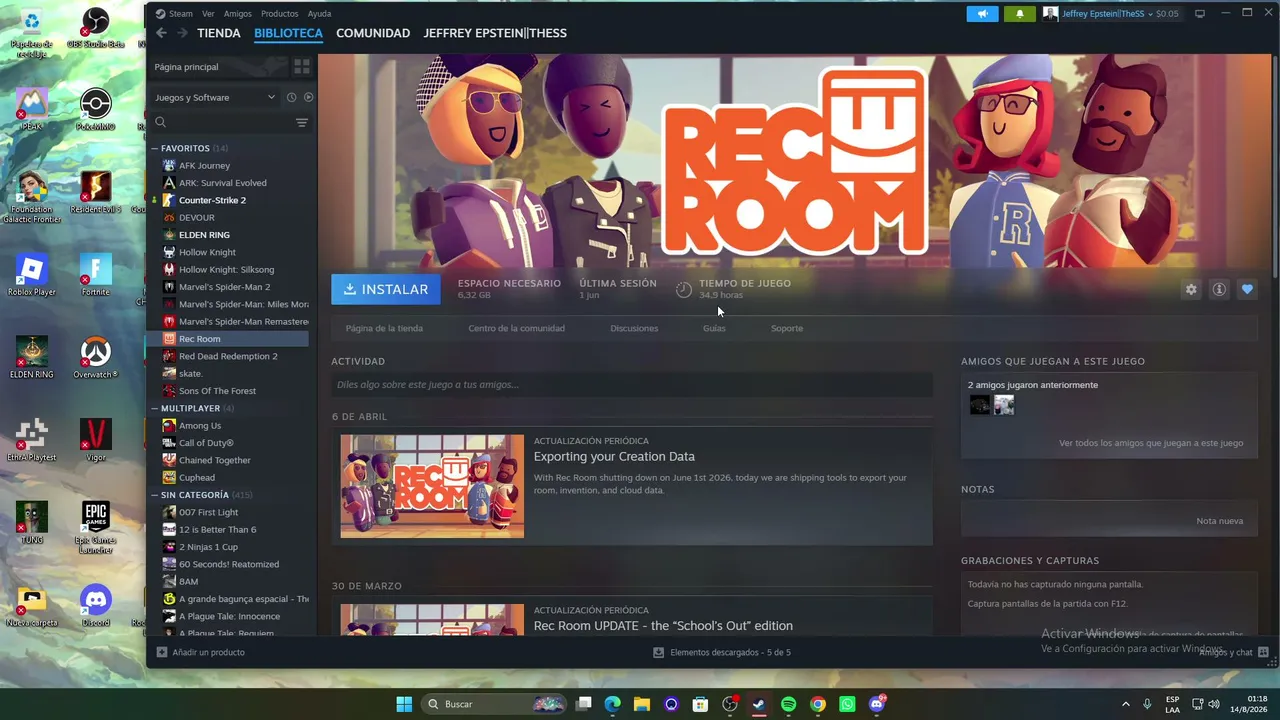Select the Epic Games Launcher desktop icon
The image size is (1280, 720).
pyautogui.click(x=95, y=527)
